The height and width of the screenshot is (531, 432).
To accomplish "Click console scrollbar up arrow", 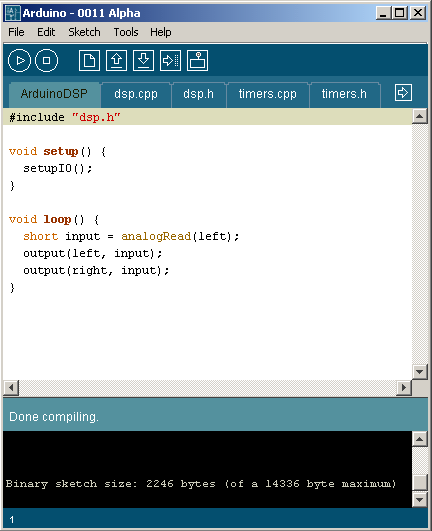I will [x=419, y=439].
